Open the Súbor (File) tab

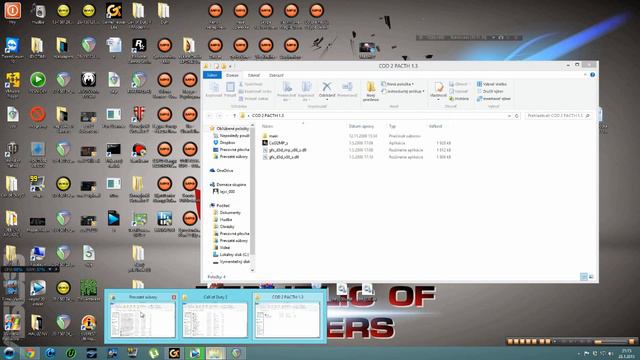pyautogui.click(x=212, y=75)
